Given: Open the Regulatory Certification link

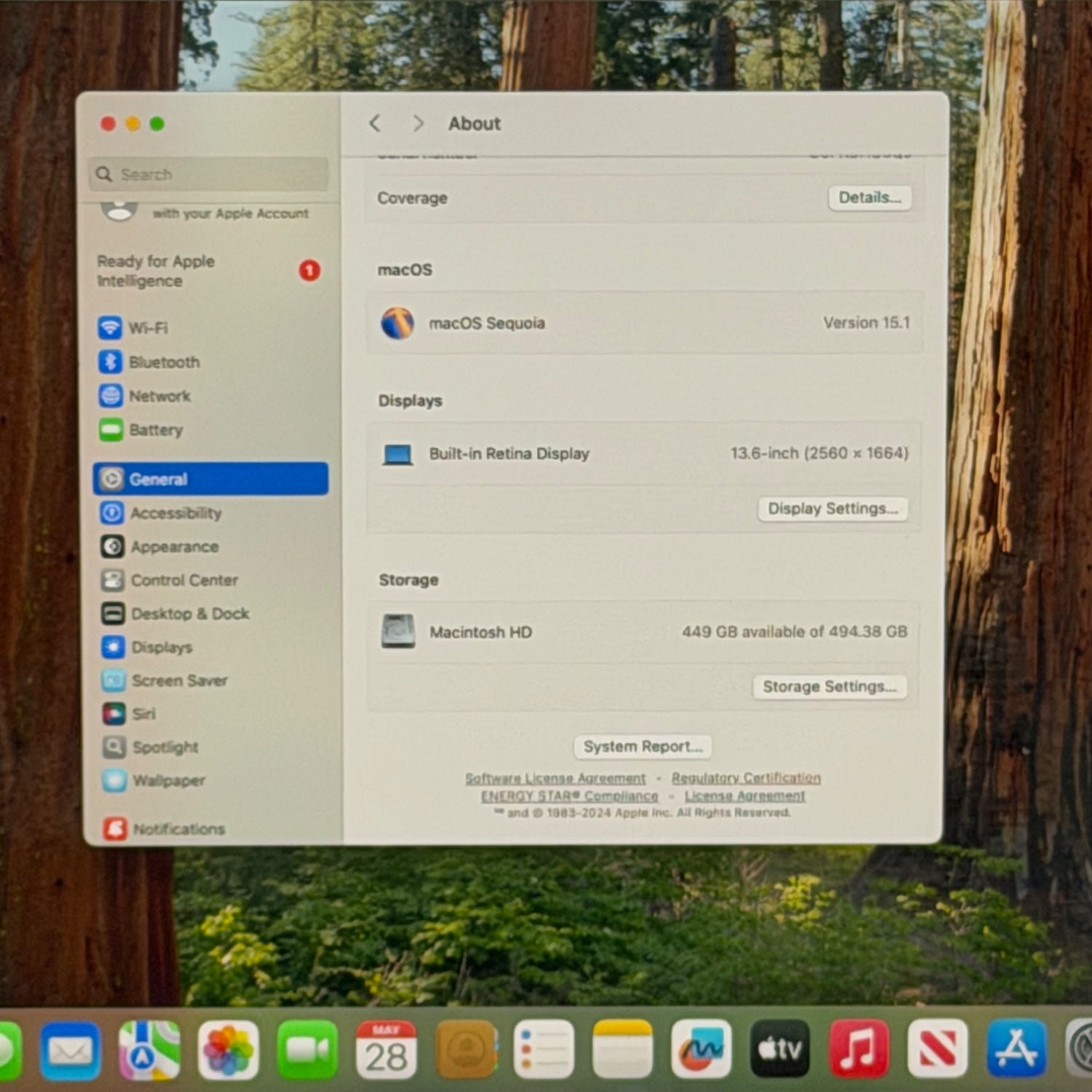Looking at the screenshot, I should click(x=746, y=778).
